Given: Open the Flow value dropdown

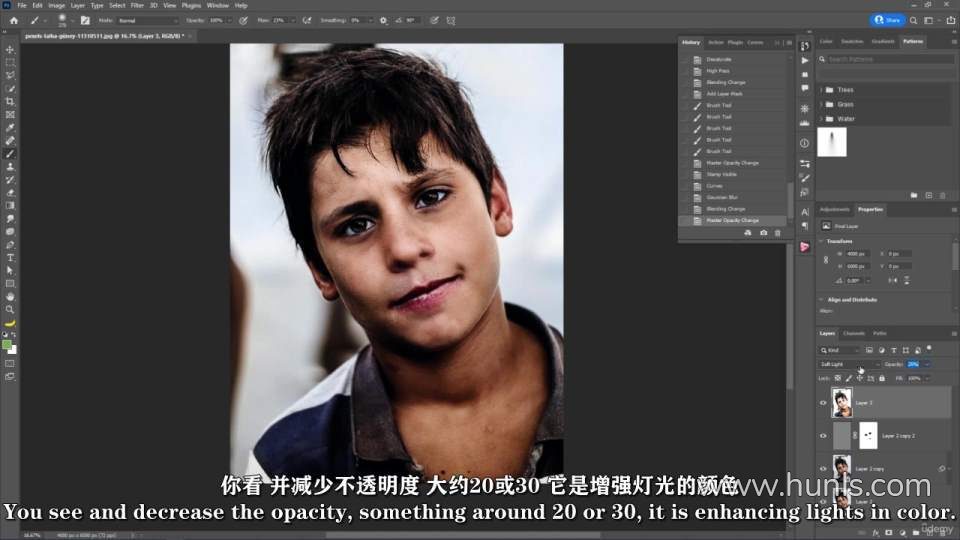Looking at the screenshot, I should coord(293,20).
